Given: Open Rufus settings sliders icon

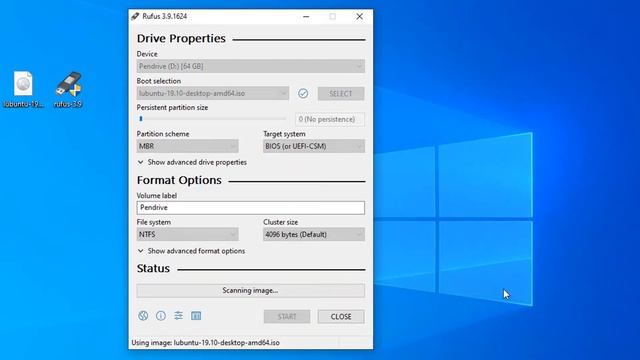Looking at the screenshot, I should coord(178,316).
